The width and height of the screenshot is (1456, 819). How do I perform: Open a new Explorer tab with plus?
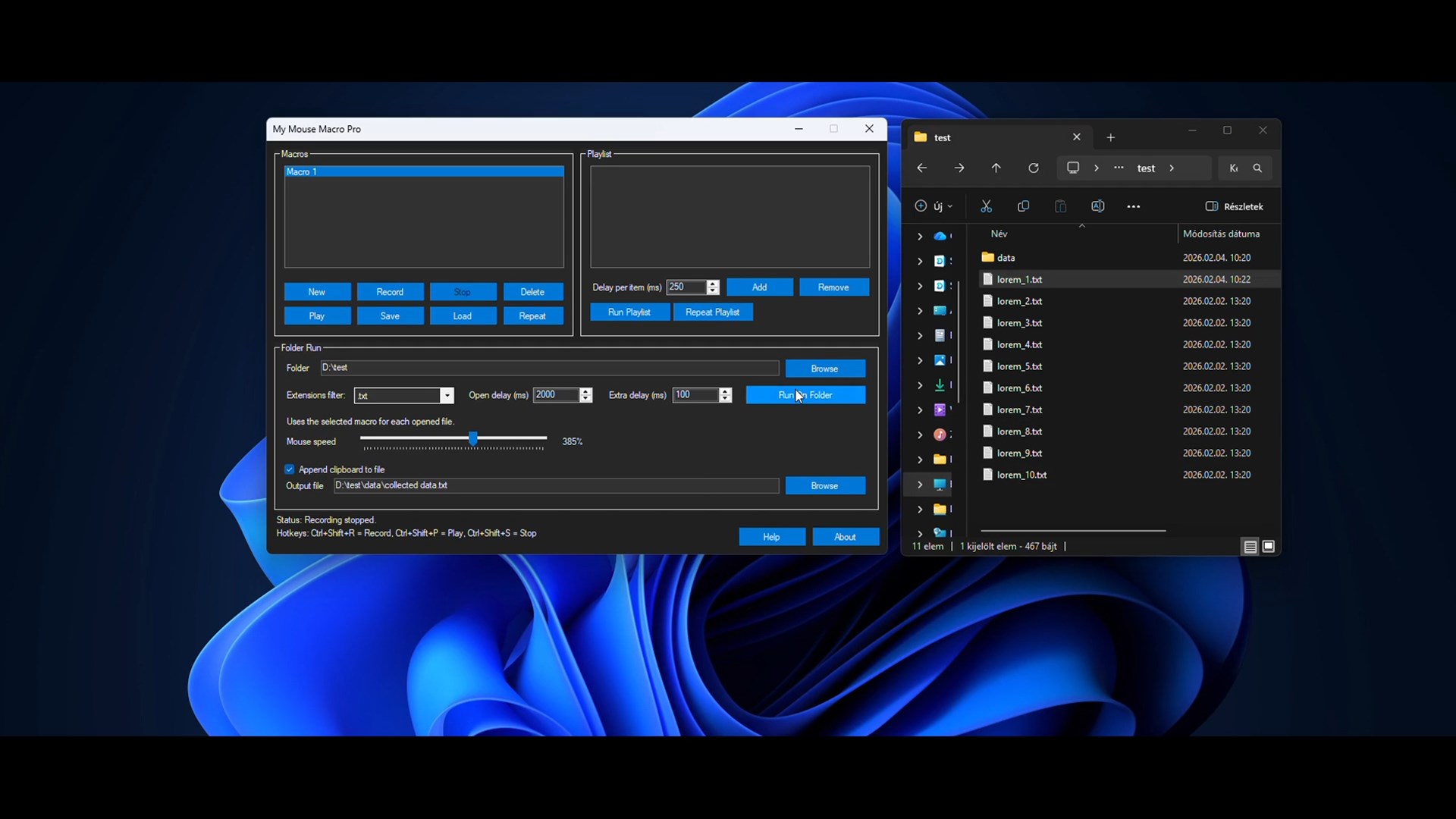1110,137
